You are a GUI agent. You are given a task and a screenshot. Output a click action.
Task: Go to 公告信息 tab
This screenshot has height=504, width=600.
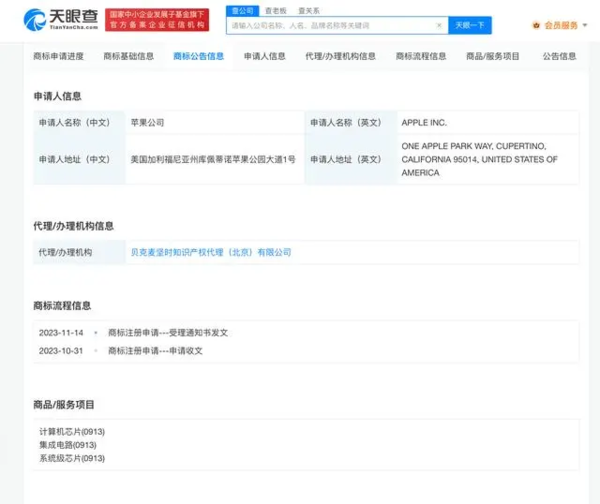point(559,56)
